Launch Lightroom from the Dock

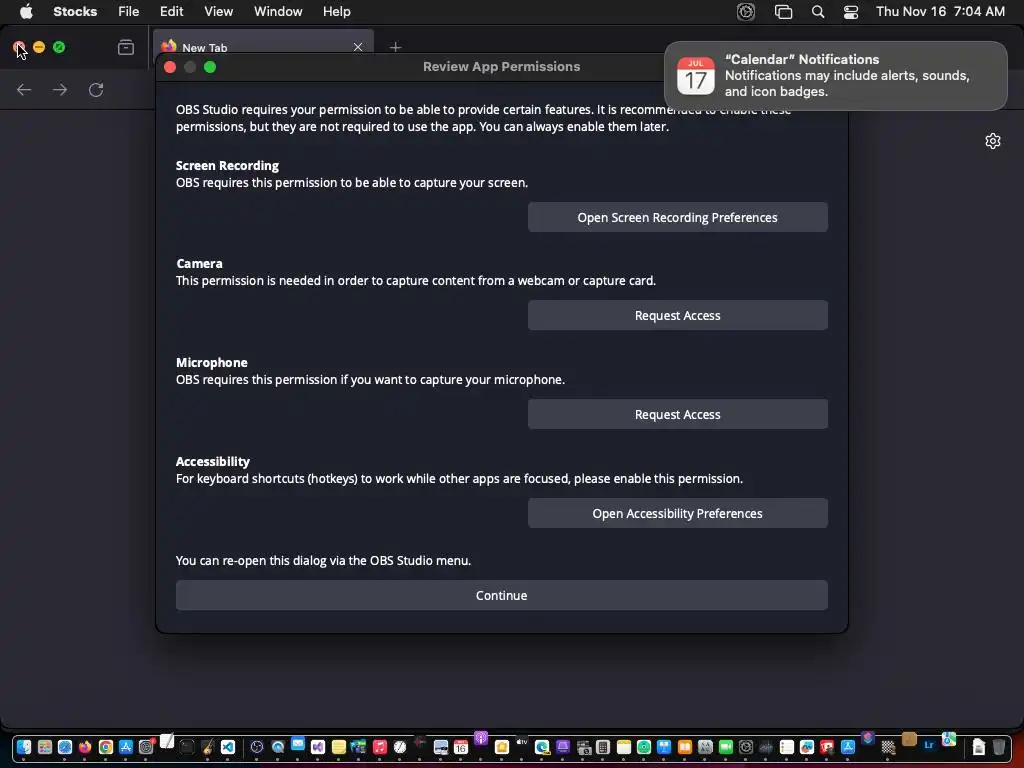929,745
